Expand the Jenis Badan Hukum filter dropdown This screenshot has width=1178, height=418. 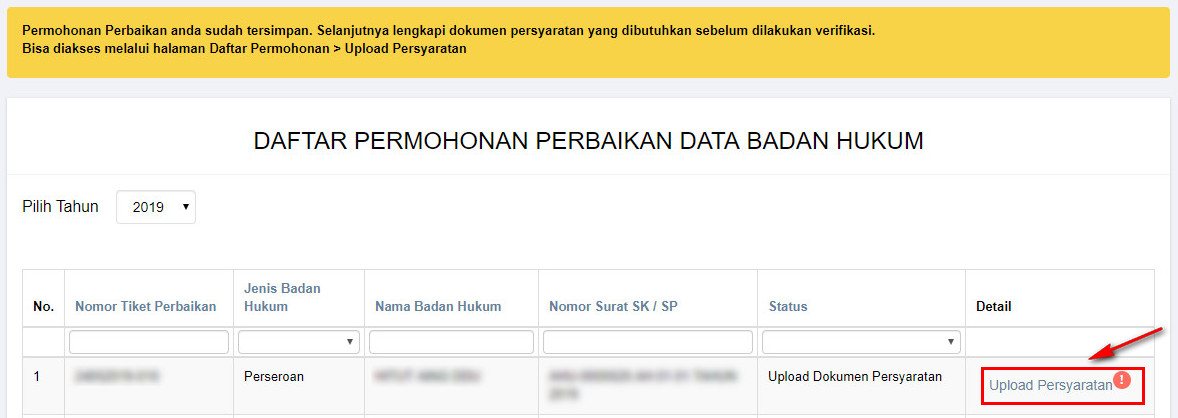click(x=298, y=342)
